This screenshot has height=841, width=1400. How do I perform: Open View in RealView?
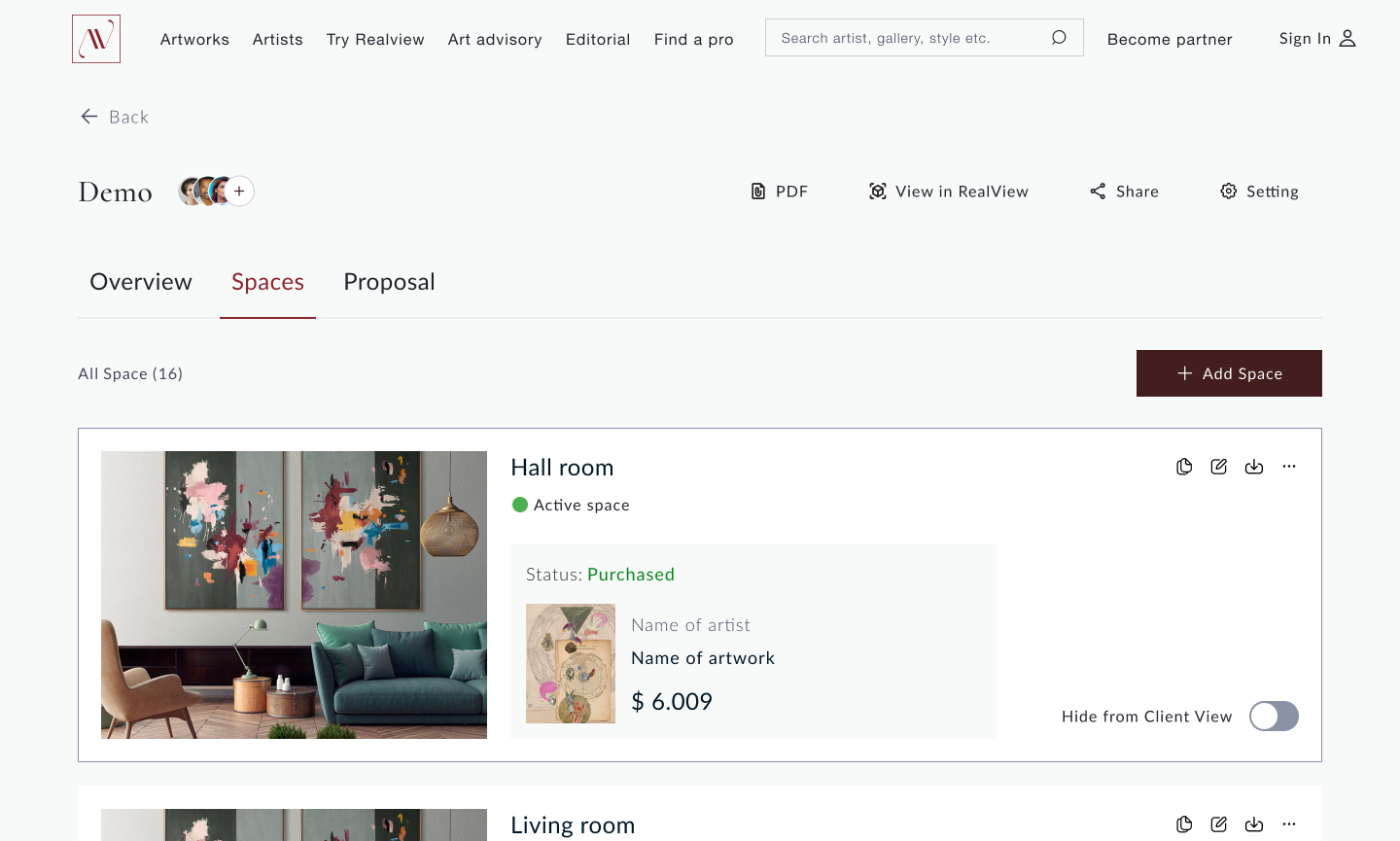point(948,192)
